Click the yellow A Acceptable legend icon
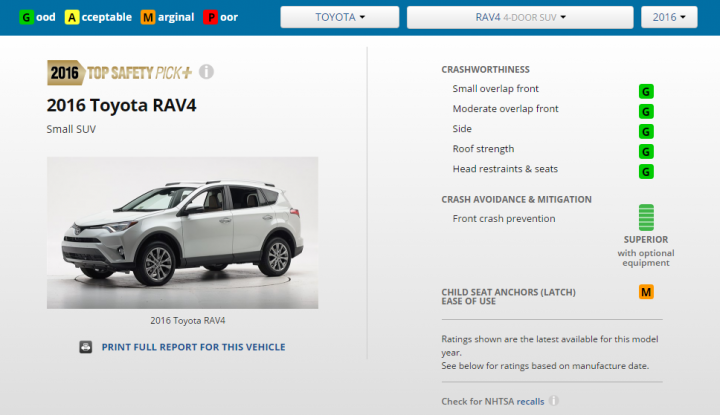The height and width of the screenshot is (415, 720). pyautogui.click(x=72, y=17)
